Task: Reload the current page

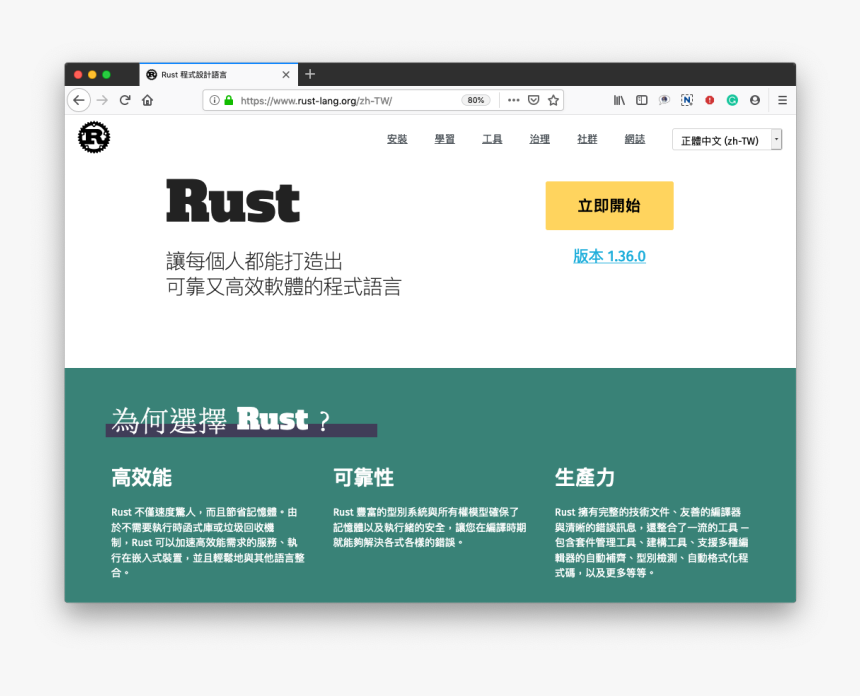Action: click(x=125, y=100)
